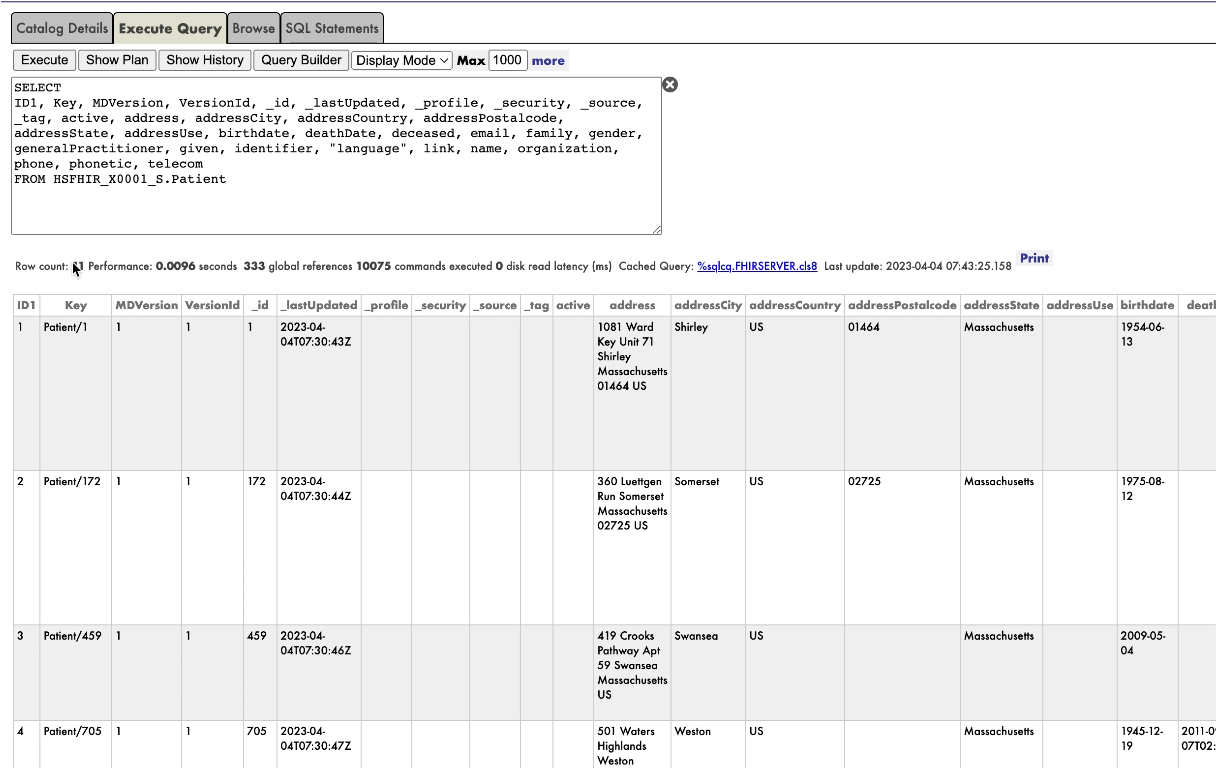The height and width of the screenshot is (768, 1216).
Task: Open the %sqlcq.FHIRSERVER.cls8 cached query link
Action: coord(757,267)
